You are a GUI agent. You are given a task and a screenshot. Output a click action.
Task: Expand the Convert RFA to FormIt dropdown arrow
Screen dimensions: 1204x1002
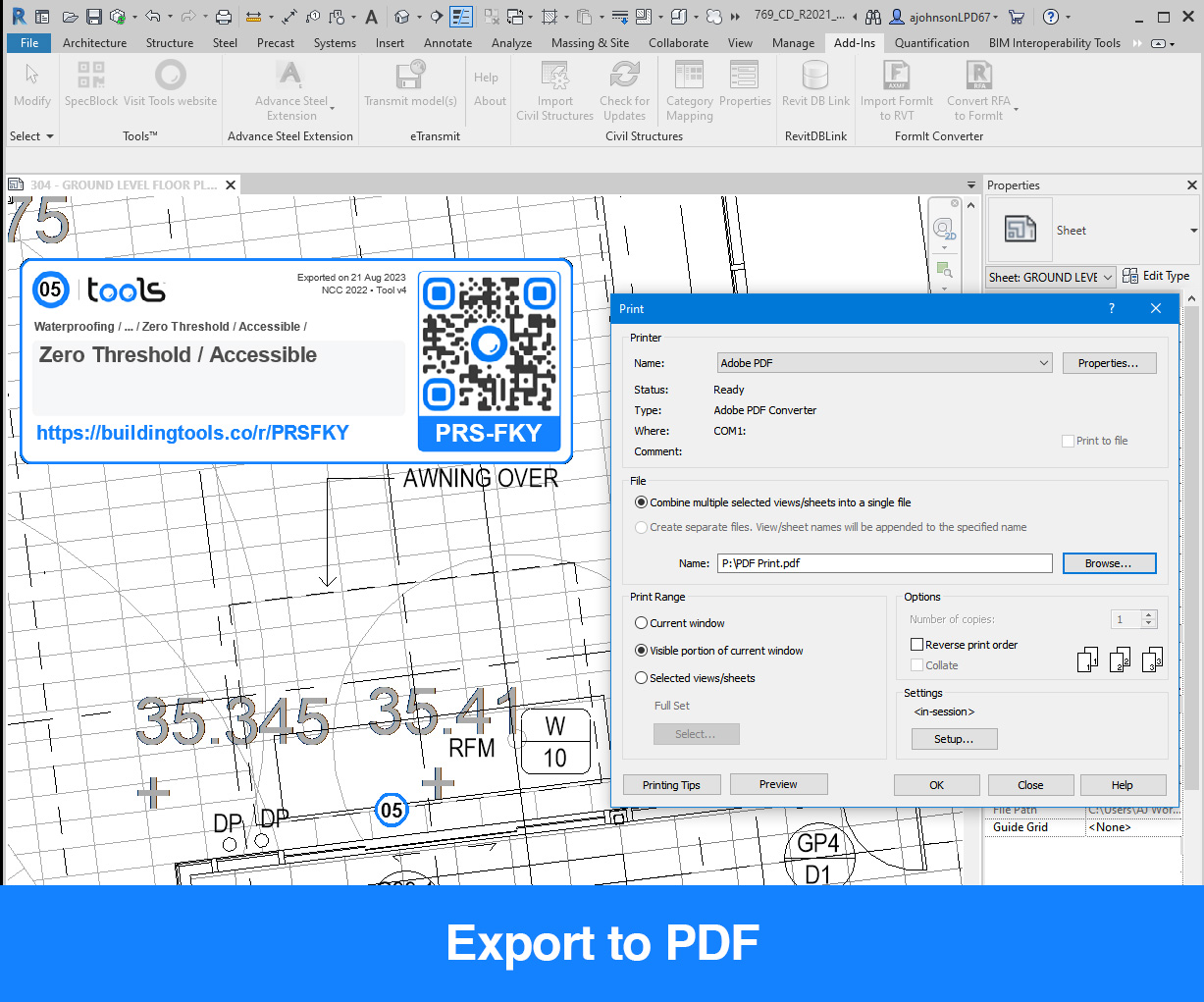1016,109
